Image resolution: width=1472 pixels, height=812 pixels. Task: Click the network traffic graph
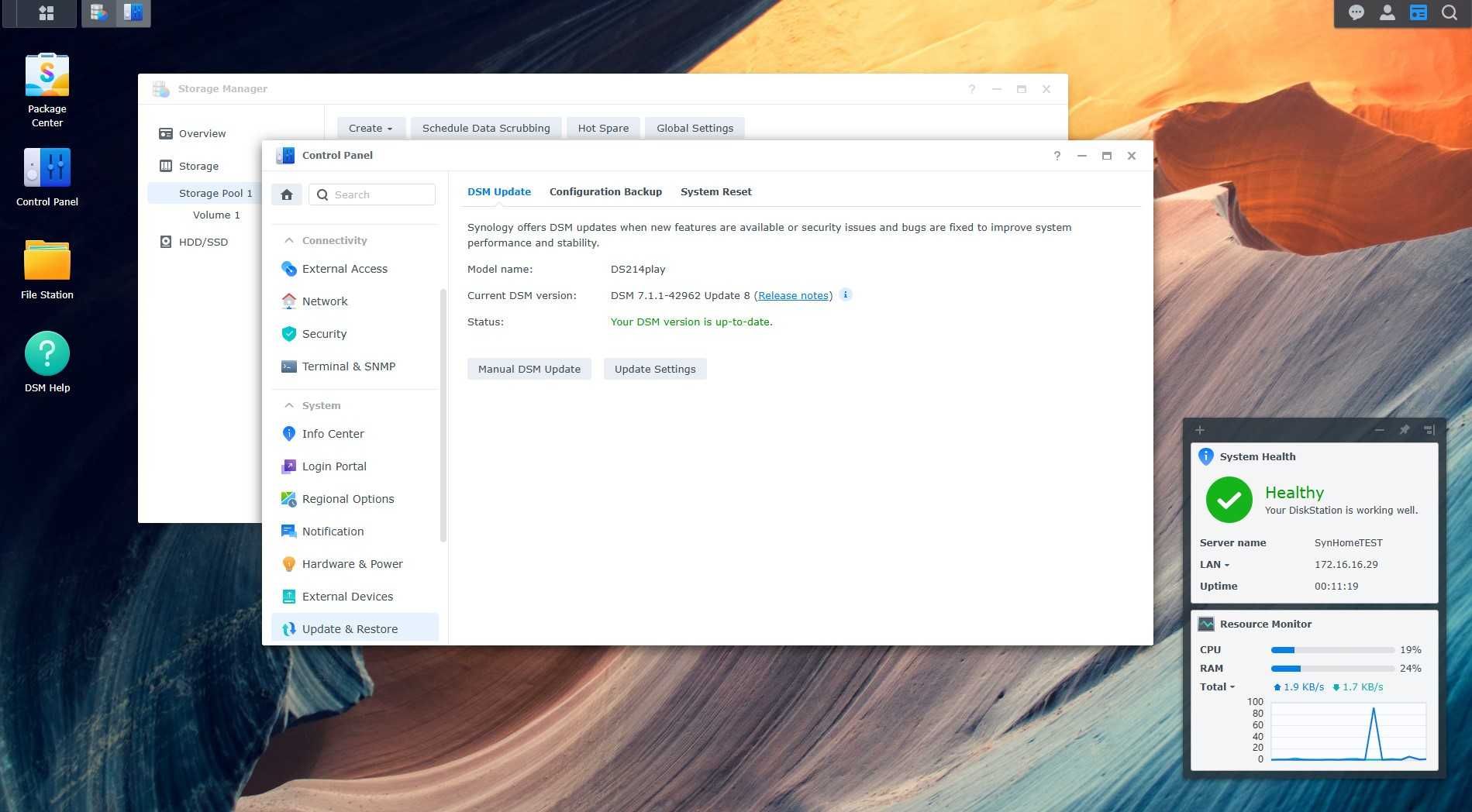(1349, 731)
